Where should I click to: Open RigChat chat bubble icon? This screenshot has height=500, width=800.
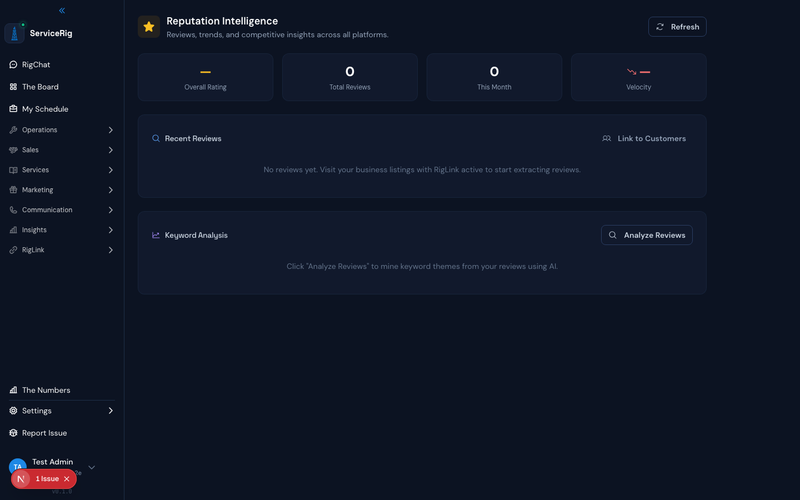[x=13, y=64]
